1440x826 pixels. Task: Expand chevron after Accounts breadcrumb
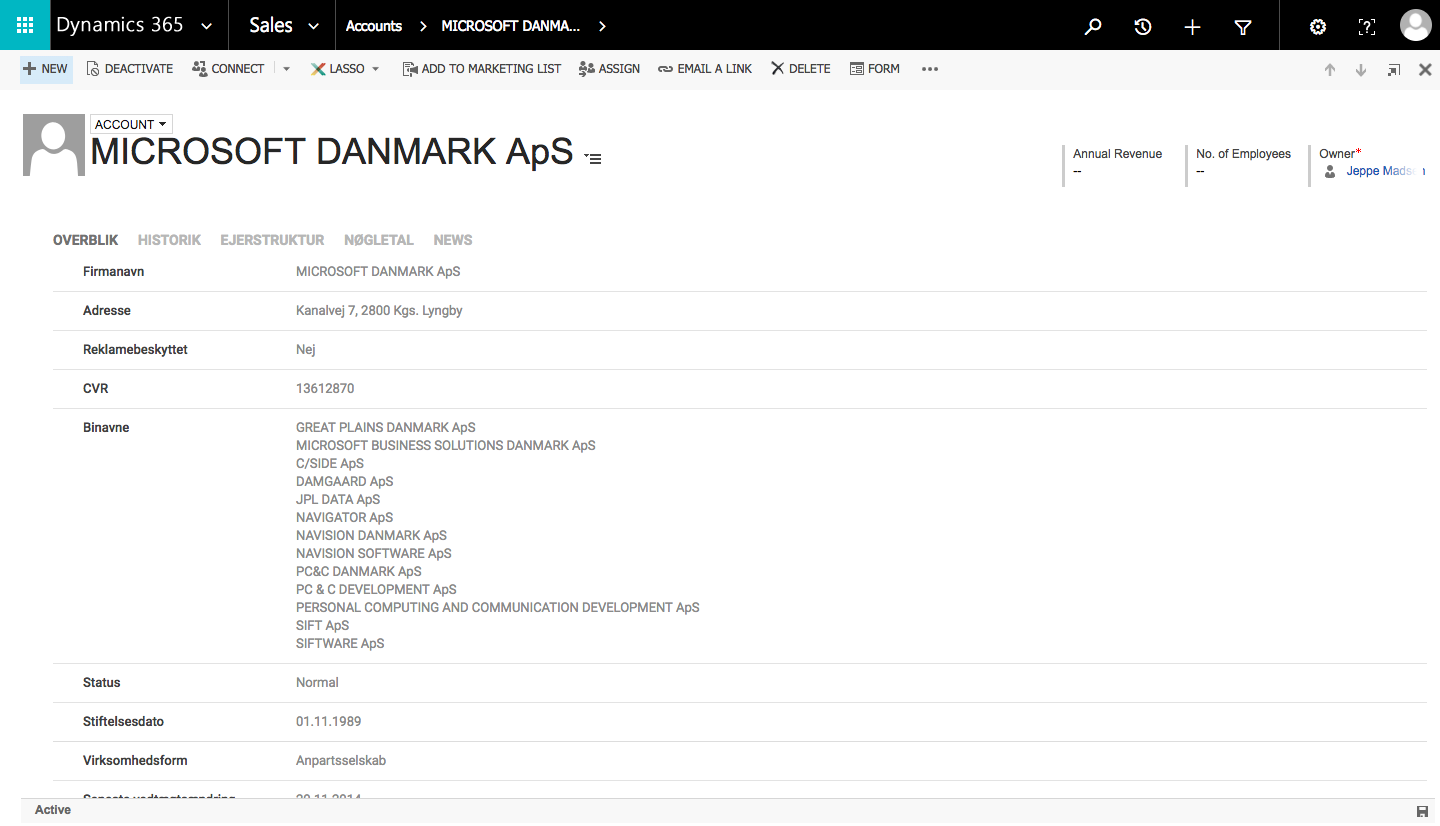(x=423, y=26)
